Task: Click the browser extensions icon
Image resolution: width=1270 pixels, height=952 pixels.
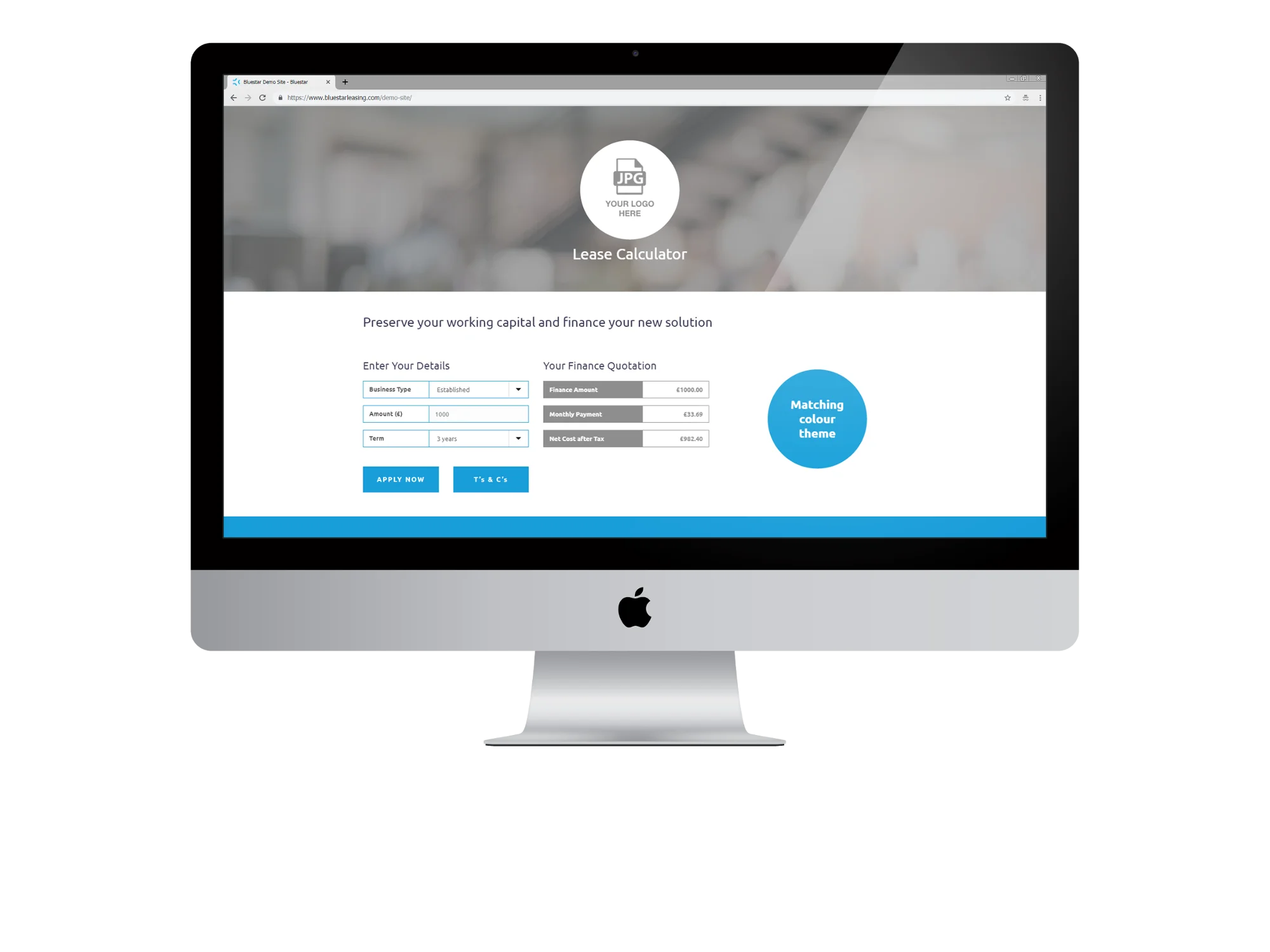Action: point(1024,97)
